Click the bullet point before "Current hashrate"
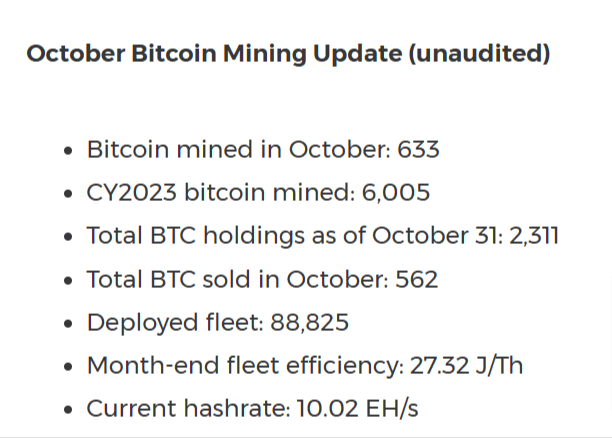The image size is (612, 438). [x=66, y=410]
